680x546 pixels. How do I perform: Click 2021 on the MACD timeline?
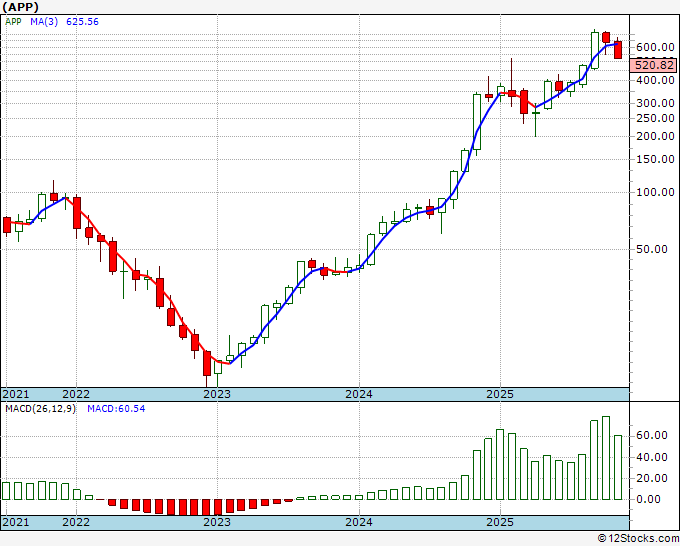[x=16, y=522]
